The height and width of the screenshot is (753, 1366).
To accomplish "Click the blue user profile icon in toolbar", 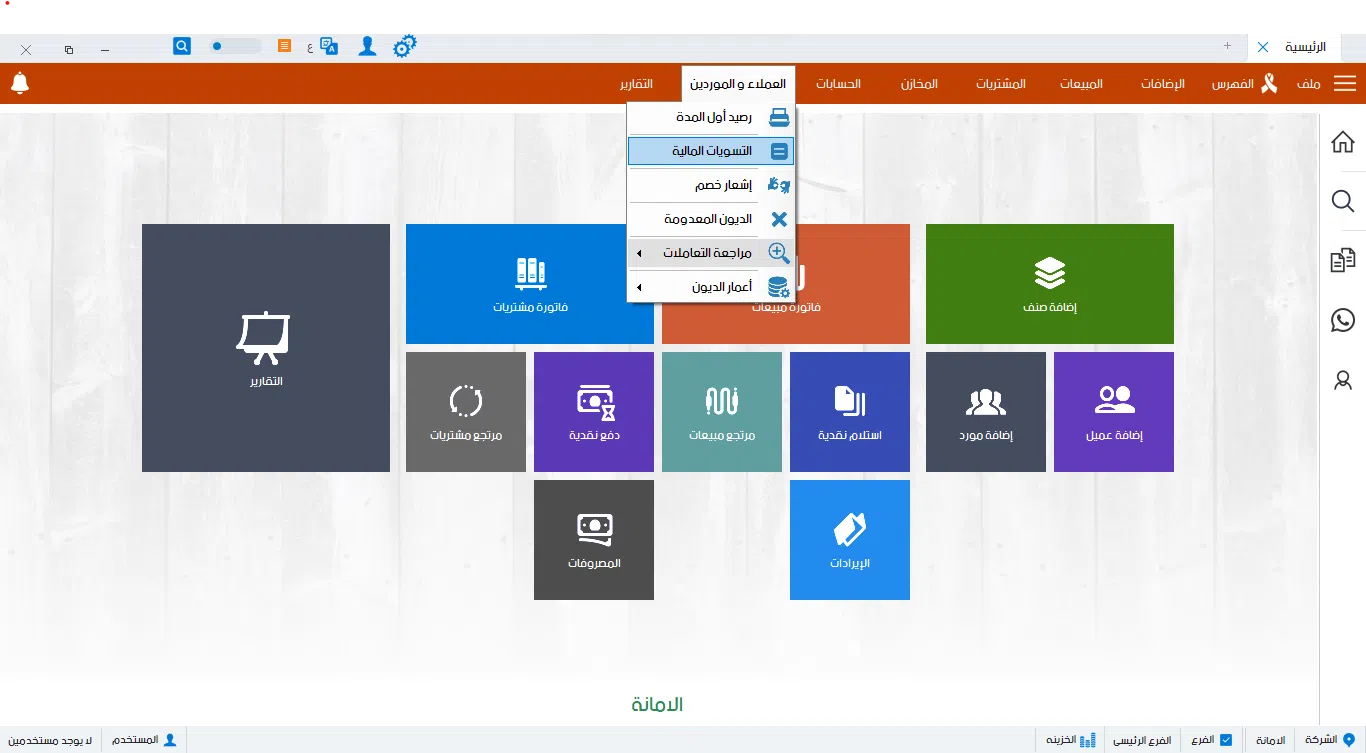I will (x=367, y=46).
